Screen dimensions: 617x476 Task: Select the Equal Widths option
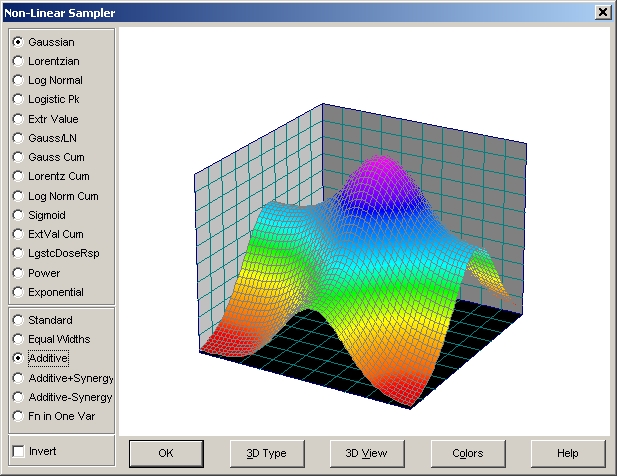coord(18,339)
